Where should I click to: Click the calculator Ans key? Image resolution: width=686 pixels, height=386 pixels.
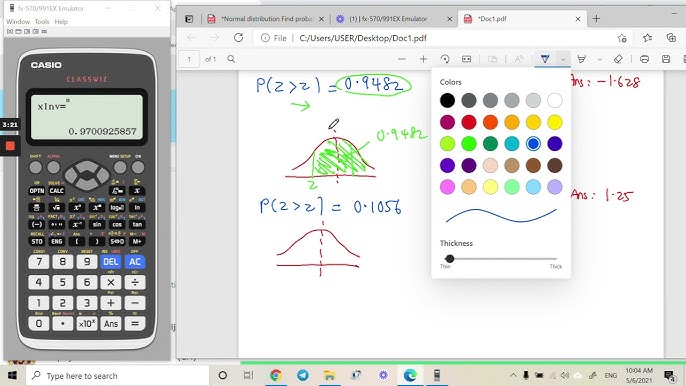(111, 323)
